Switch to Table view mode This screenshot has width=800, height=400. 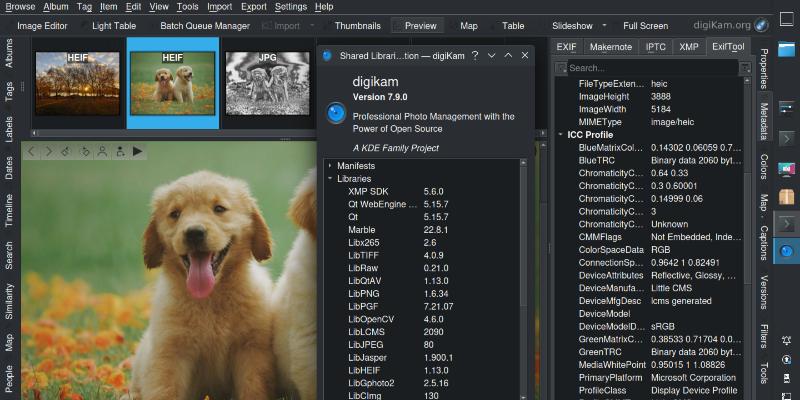505,25
